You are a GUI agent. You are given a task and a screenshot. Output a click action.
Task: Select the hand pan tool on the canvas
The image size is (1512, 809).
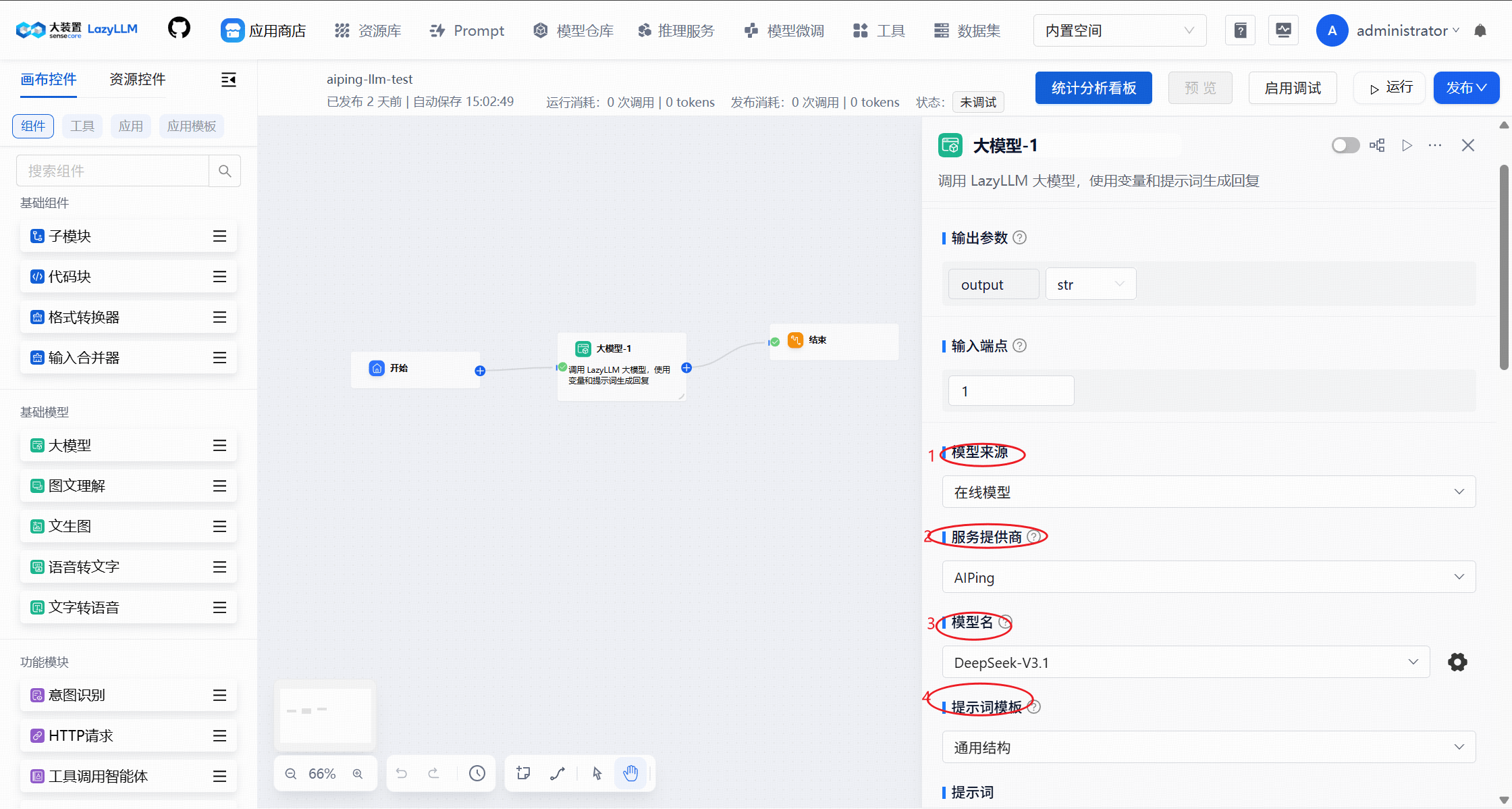click(631, 773)
